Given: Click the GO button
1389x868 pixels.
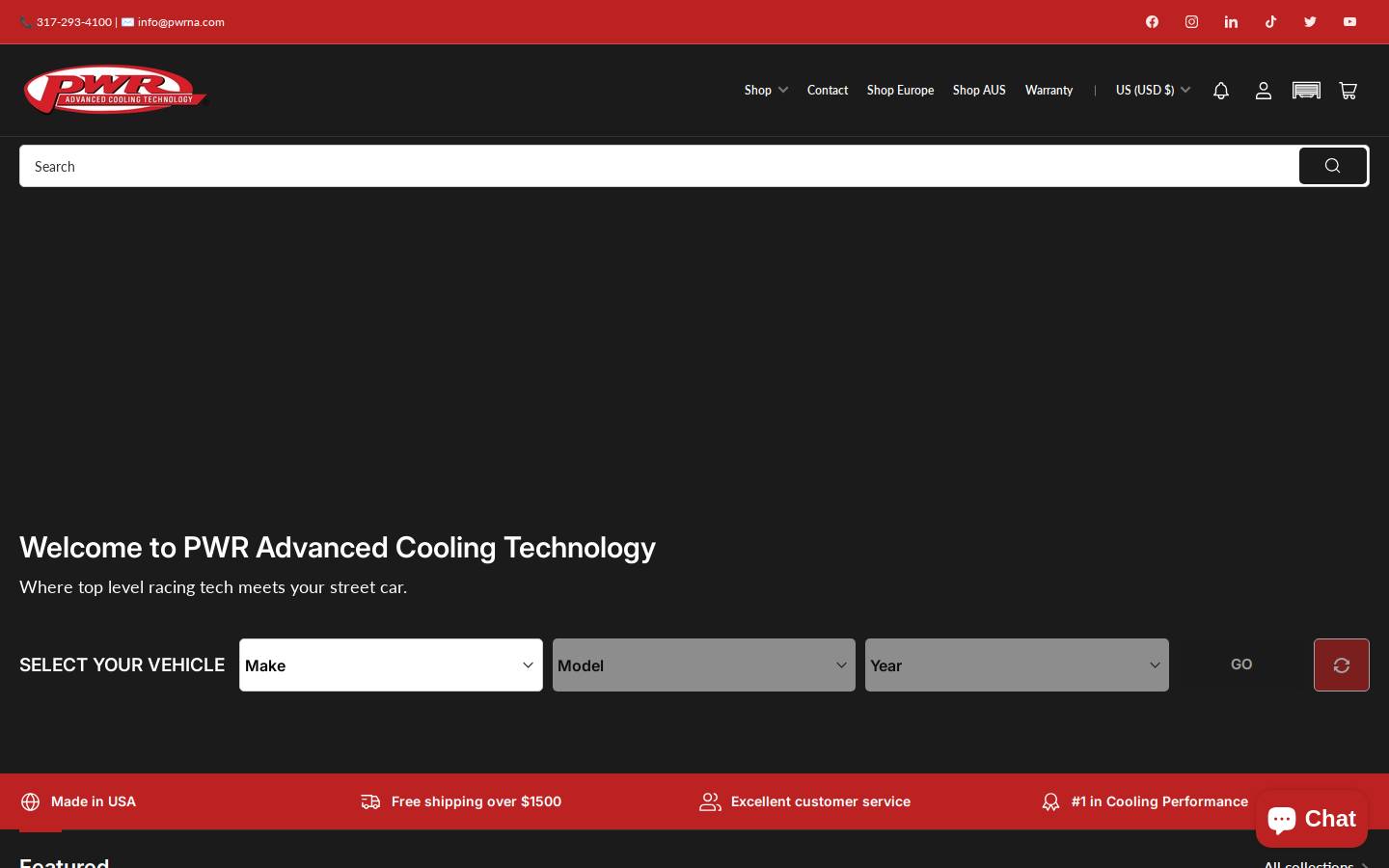Looking at the screenshot, I should click(1241, 665).
